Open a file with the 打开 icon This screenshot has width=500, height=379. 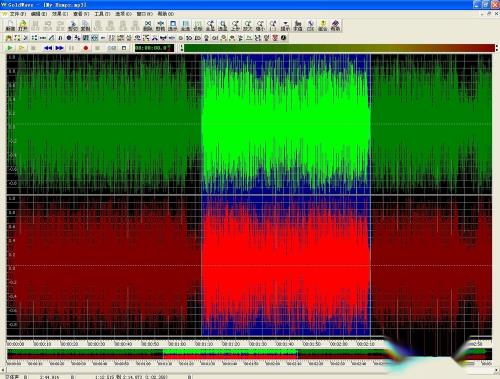click(x=23, y=26)
